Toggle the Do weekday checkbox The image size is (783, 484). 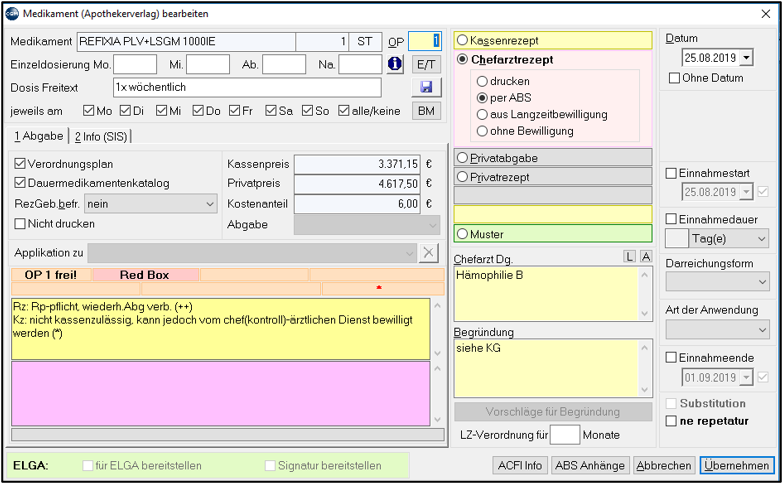198,110
